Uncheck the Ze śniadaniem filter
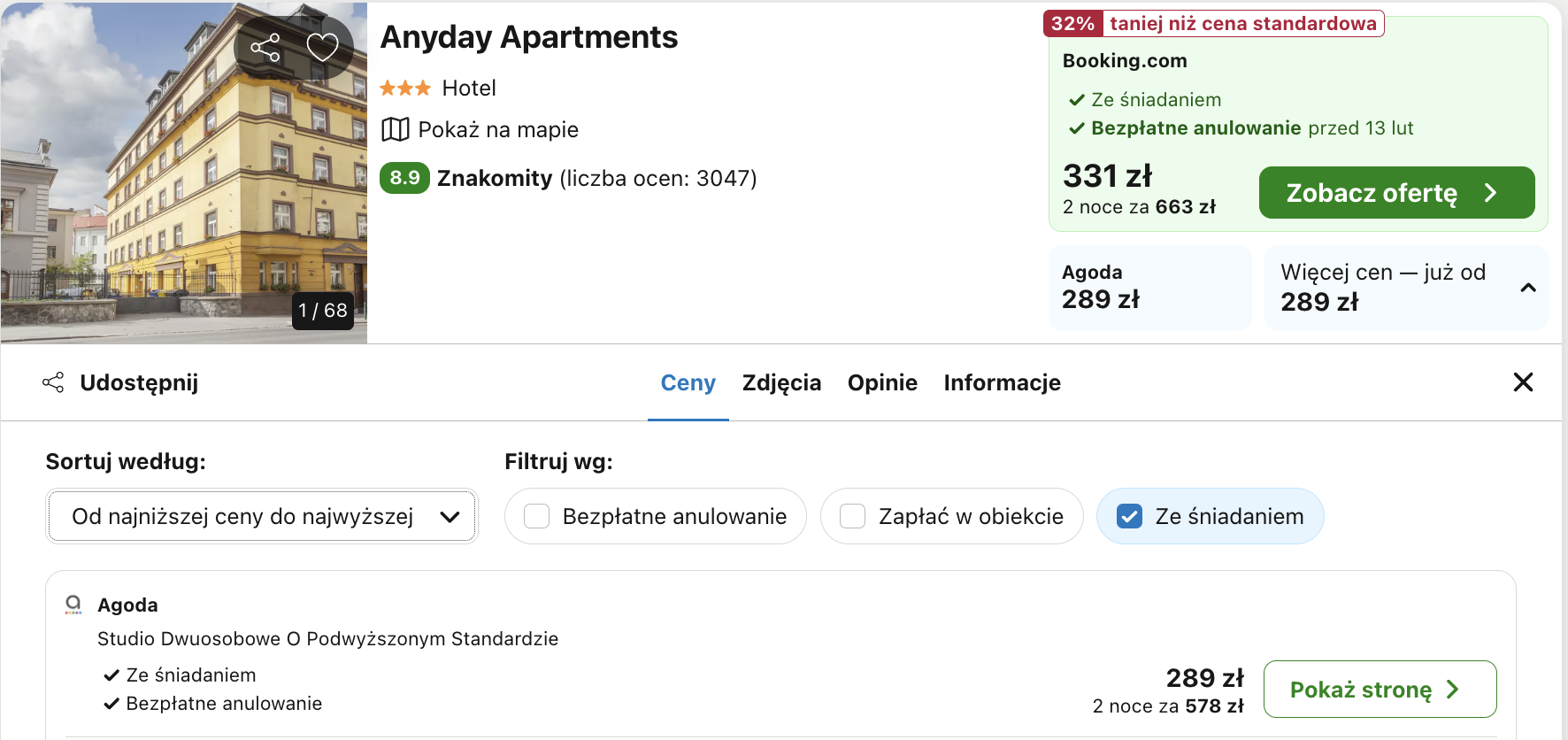Viewport: 1568px width, 740px height. pyautogui.click(x=1129, y=516)
